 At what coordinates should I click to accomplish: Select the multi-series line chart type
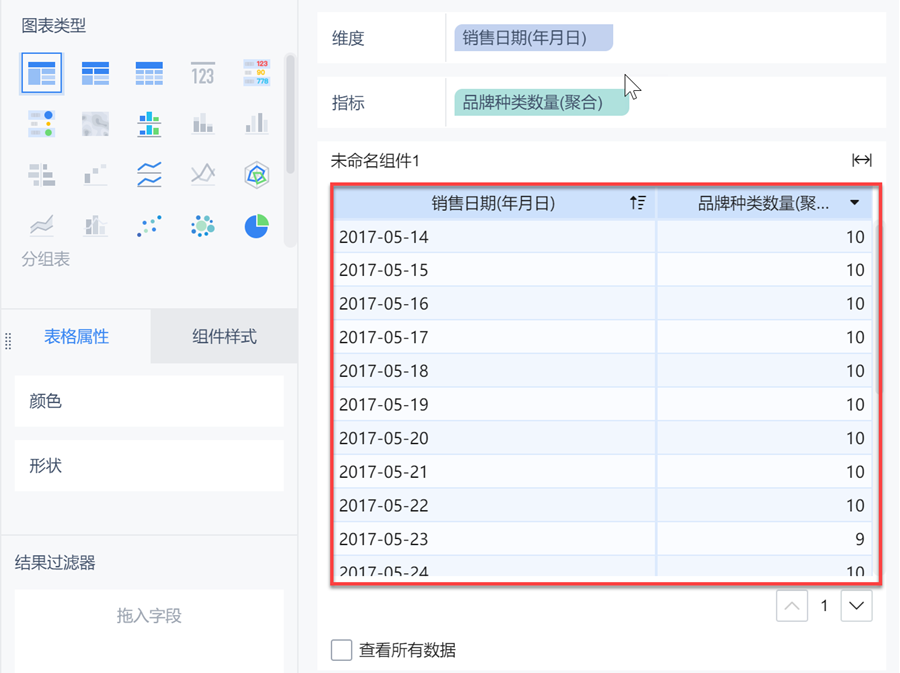pos(149,175)
